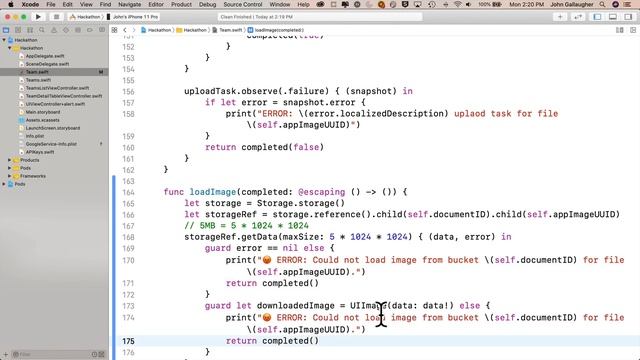Choose John's iPhone 11 Pro run destination
Viewport: 640px width, 360px height.
132,17
